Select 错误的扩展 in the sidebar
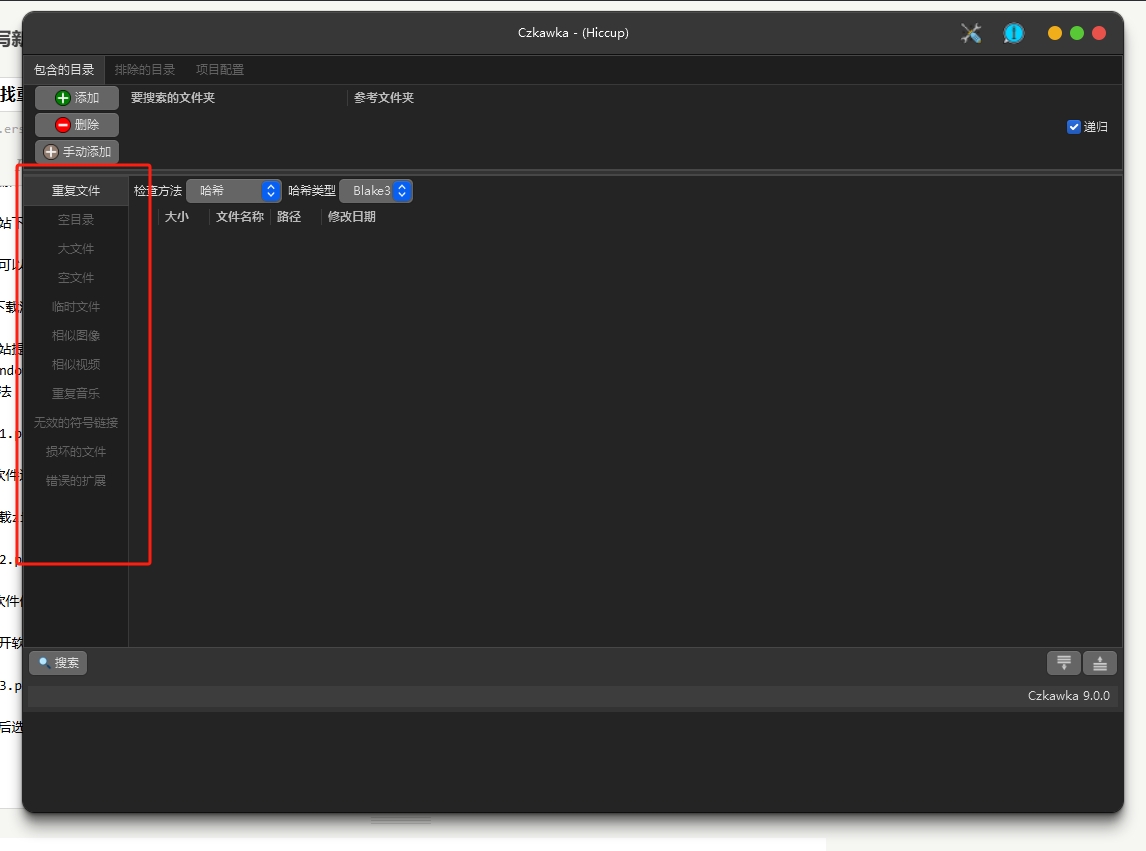 pyautogui.click(x=76, y=481)
